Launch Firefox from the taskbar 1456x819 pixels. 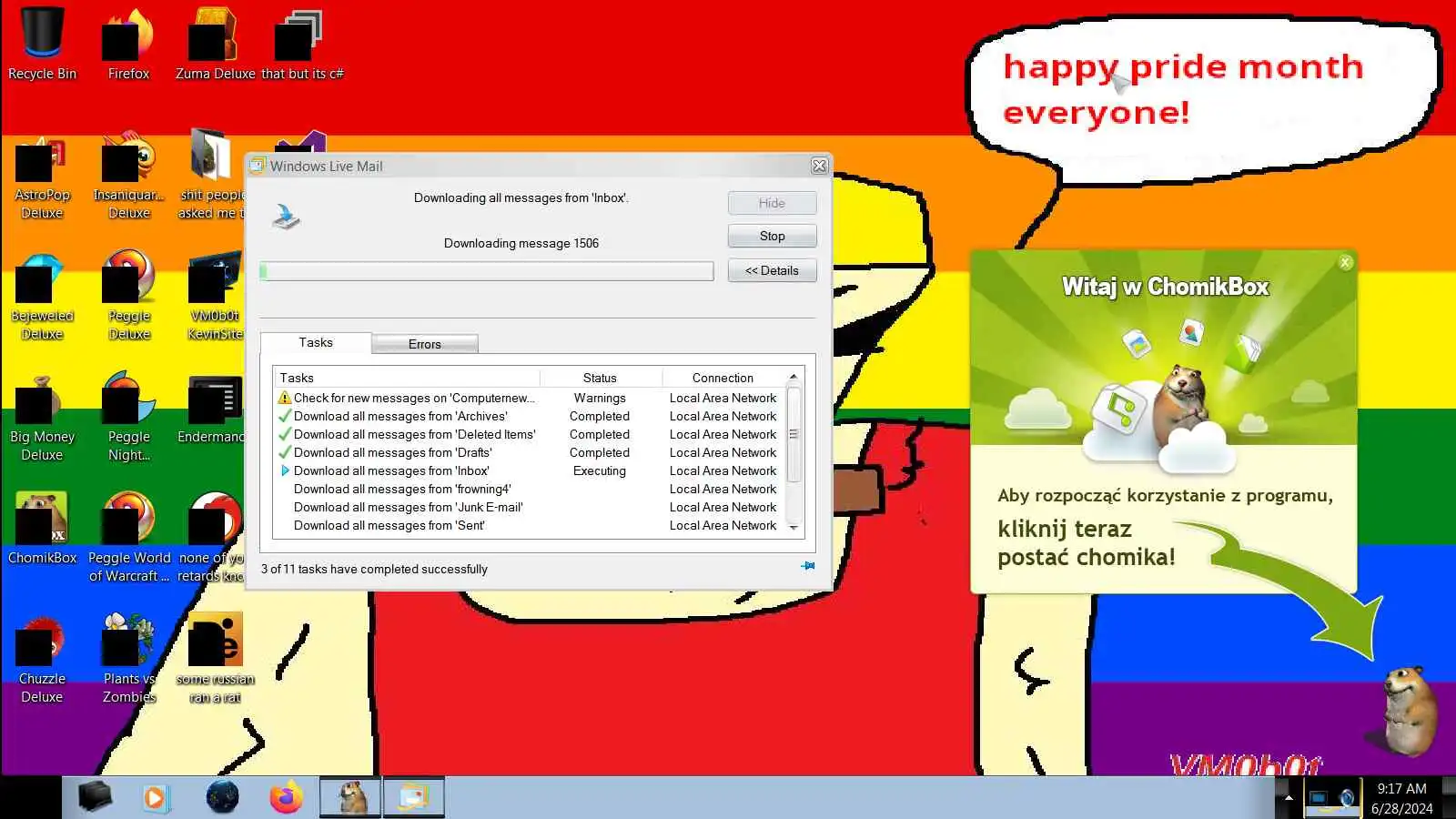[286, 798]
